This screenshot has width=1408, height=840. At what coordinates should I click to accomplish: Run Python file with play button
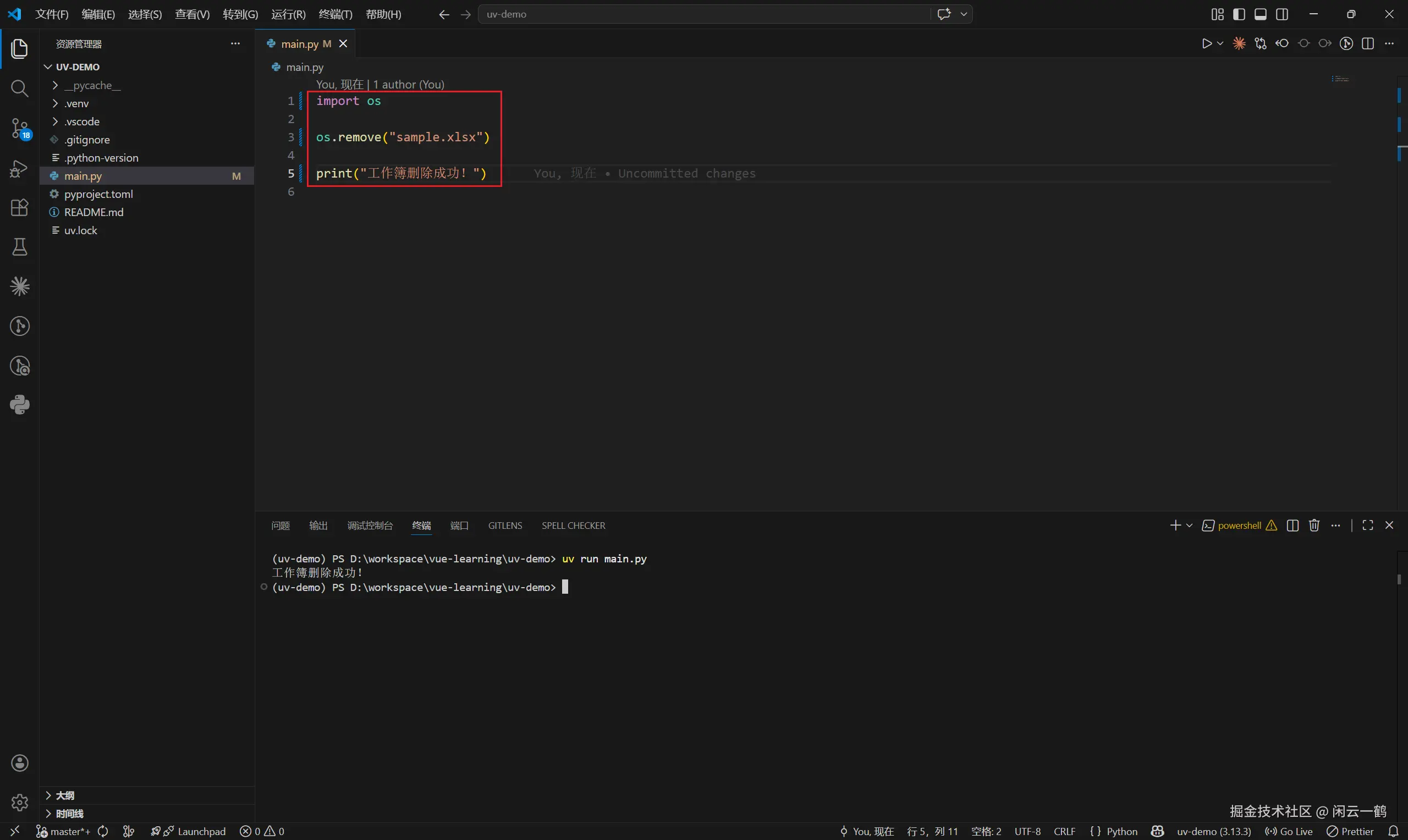(x=1206, y=43)
